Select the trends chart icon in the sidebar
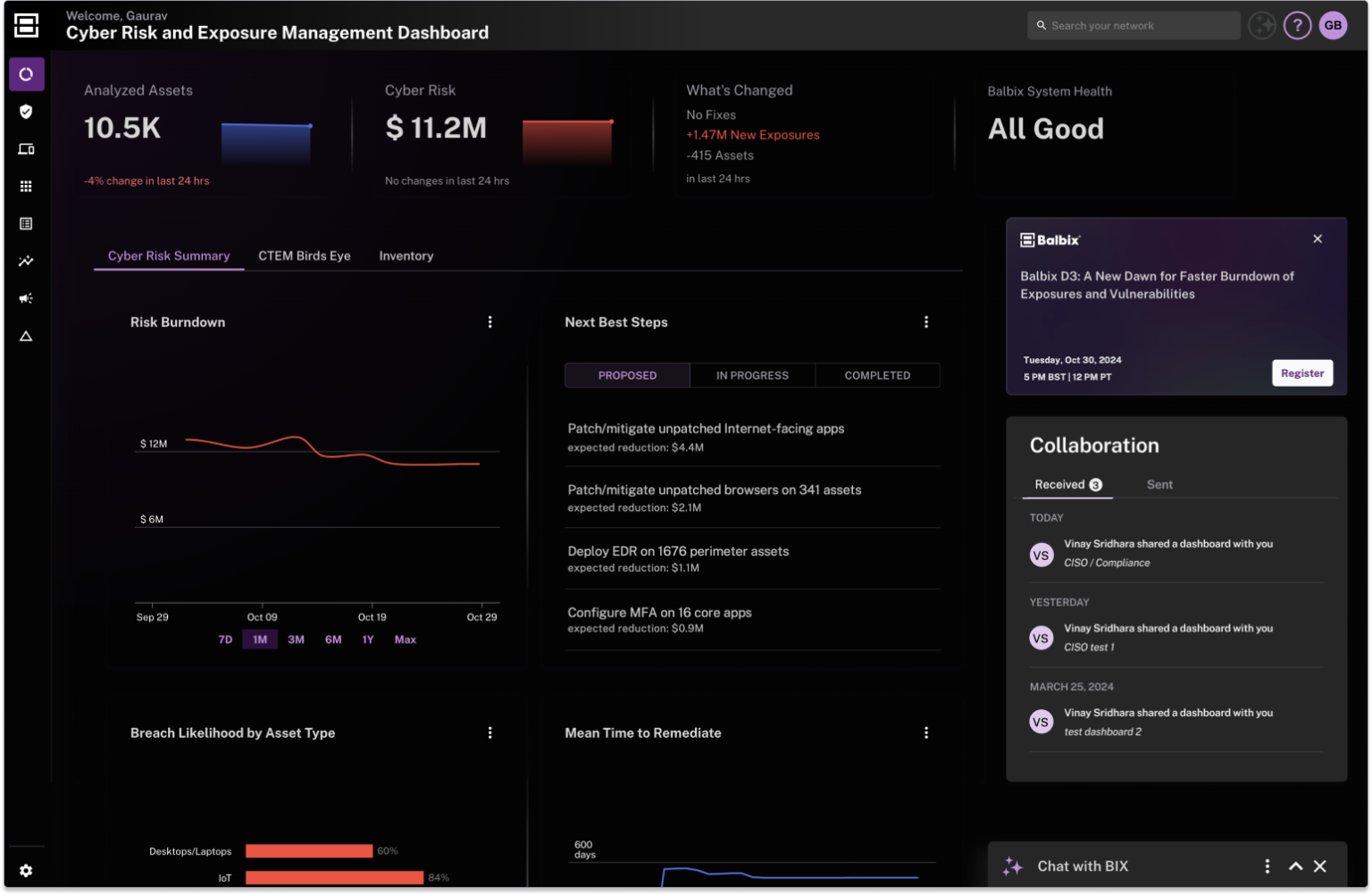Image resolution: width=1372 pixels, height=895 pixels. (x=26, y=261)
